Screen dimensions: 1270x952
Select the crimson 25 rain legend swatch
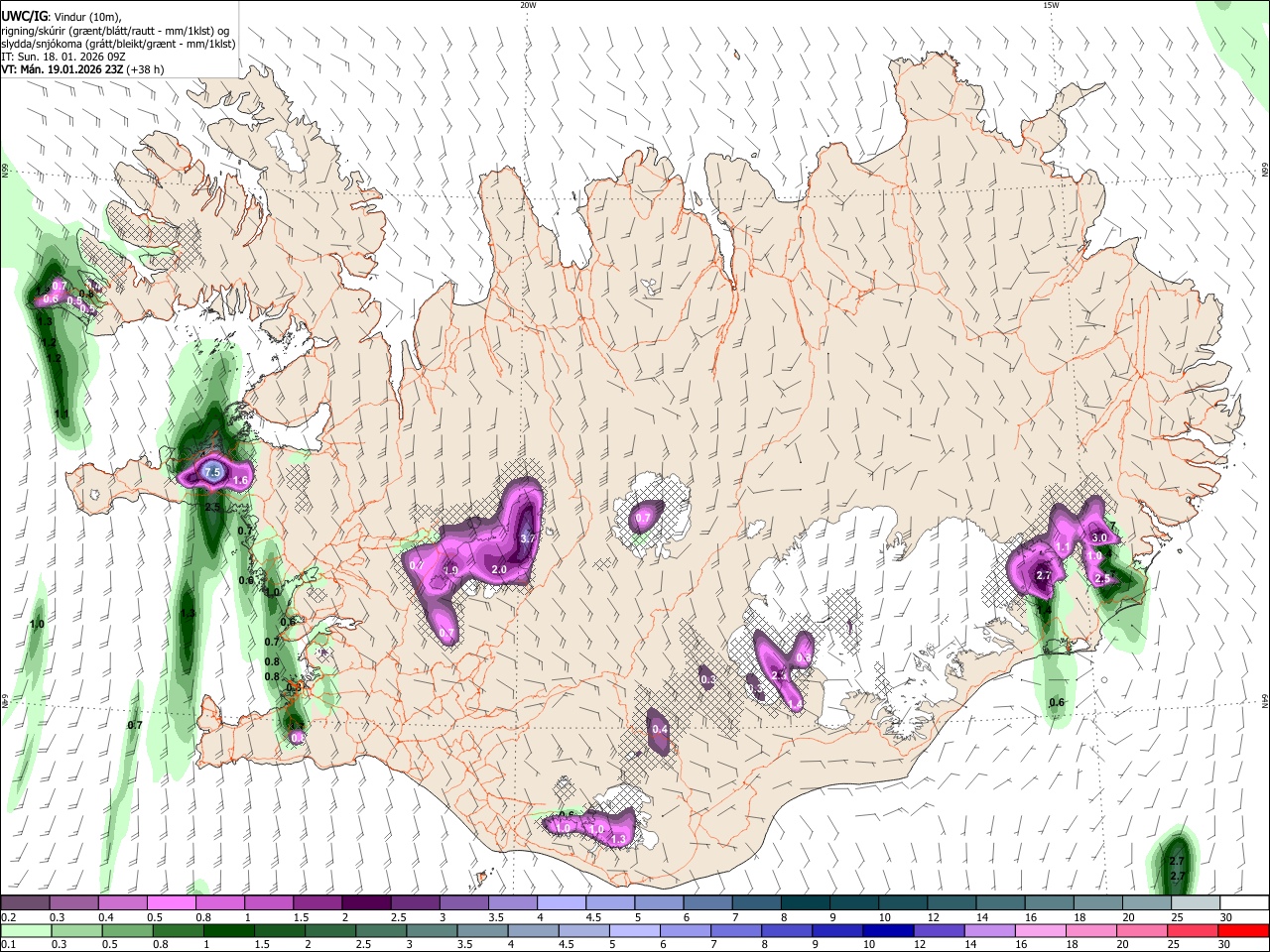pyautogui.click(x=1192, y=930)
